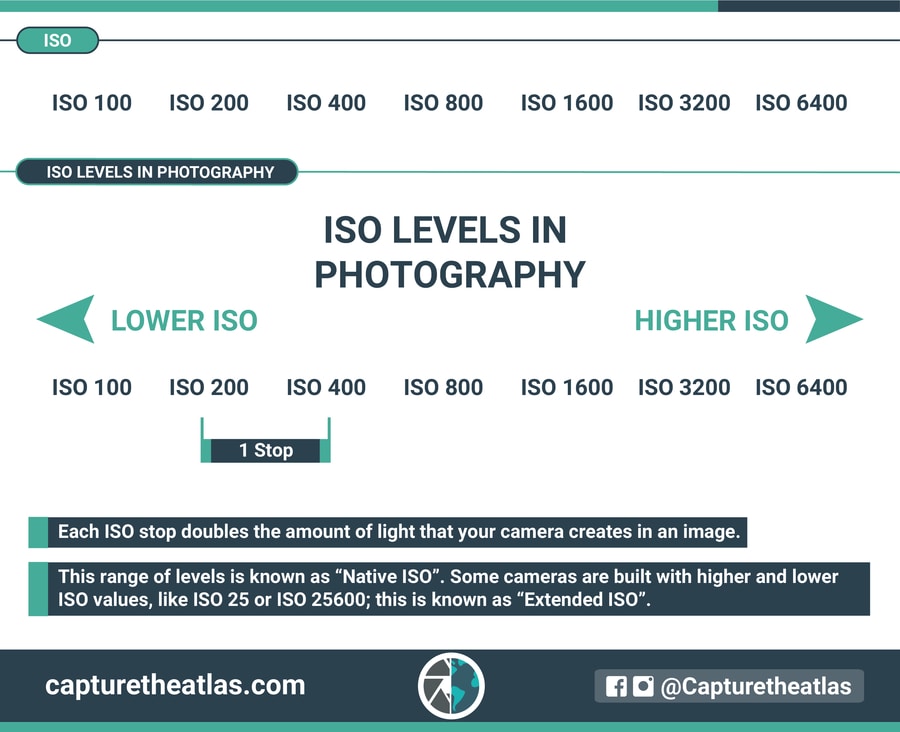Open the capturetheatlas.com link
900x732 pixels.
click(175, 685)
